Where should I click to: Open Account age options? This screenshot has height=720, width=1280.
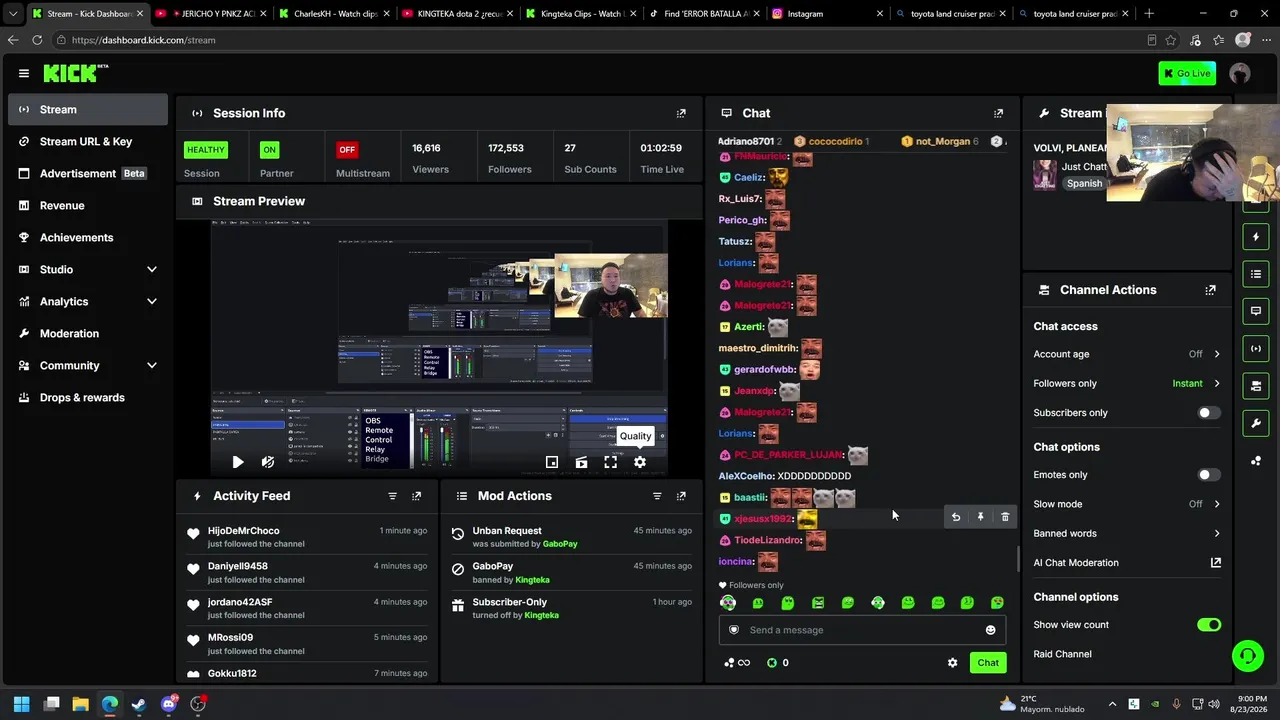click(x=1126, y=354)
